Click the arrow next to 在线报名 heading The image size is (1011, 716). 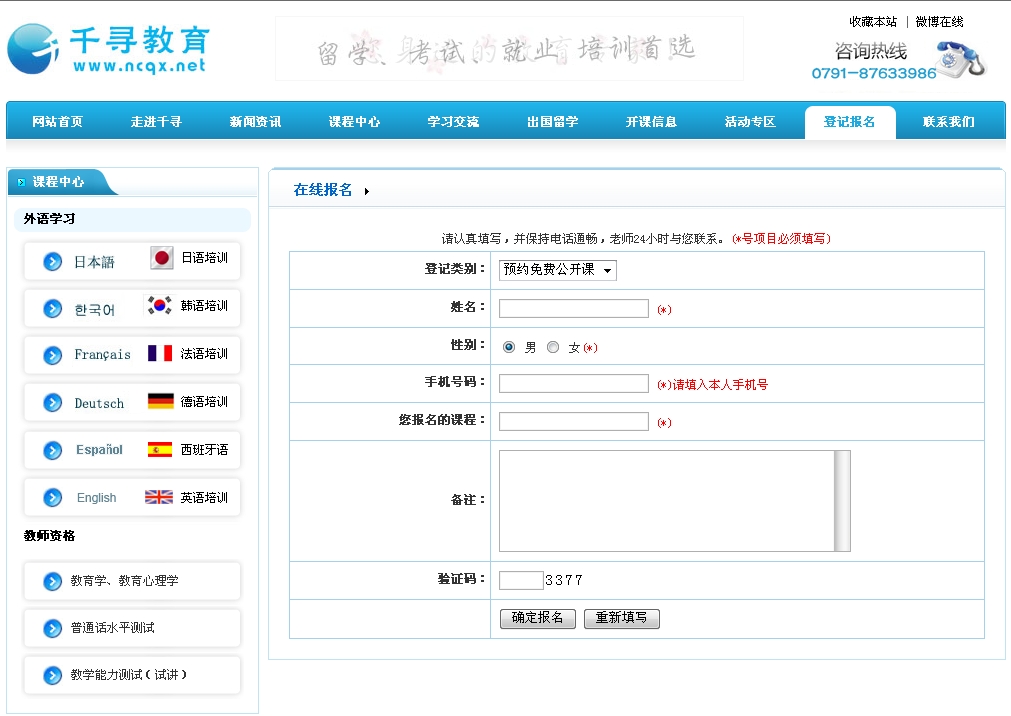(367, 191)
